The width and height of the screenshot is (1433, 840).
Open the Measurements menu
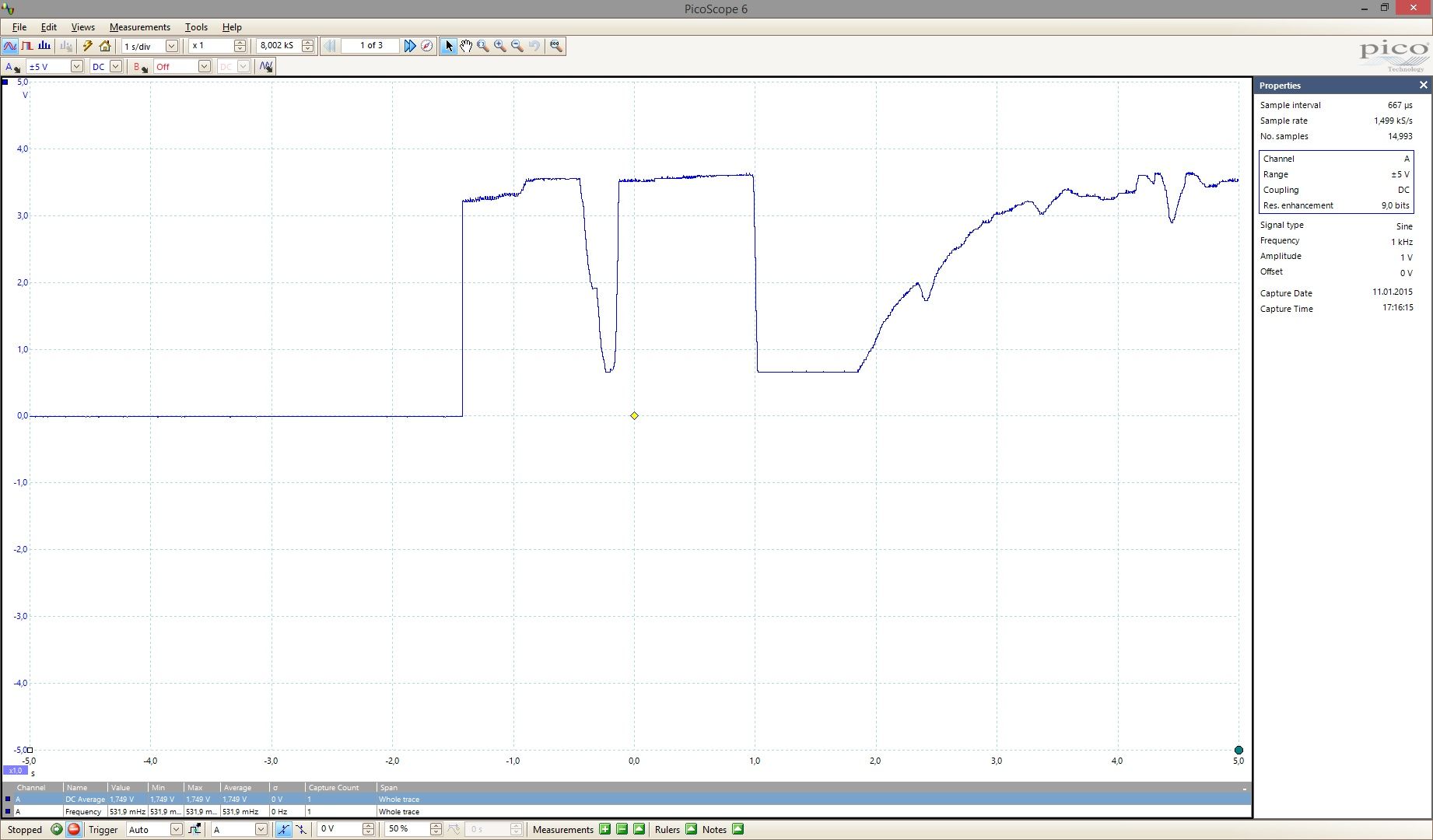[139, 26]
